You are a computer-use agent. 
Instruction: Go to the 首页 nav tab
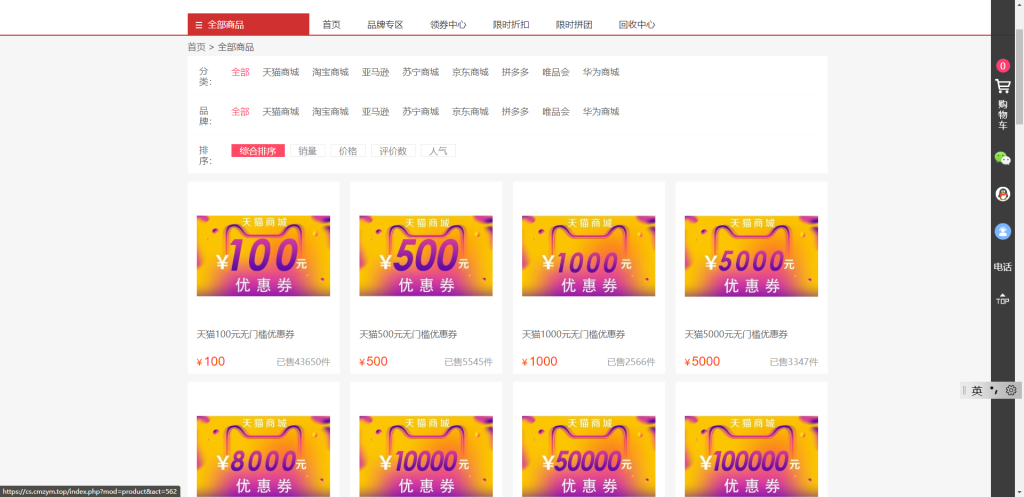point(331,25)
